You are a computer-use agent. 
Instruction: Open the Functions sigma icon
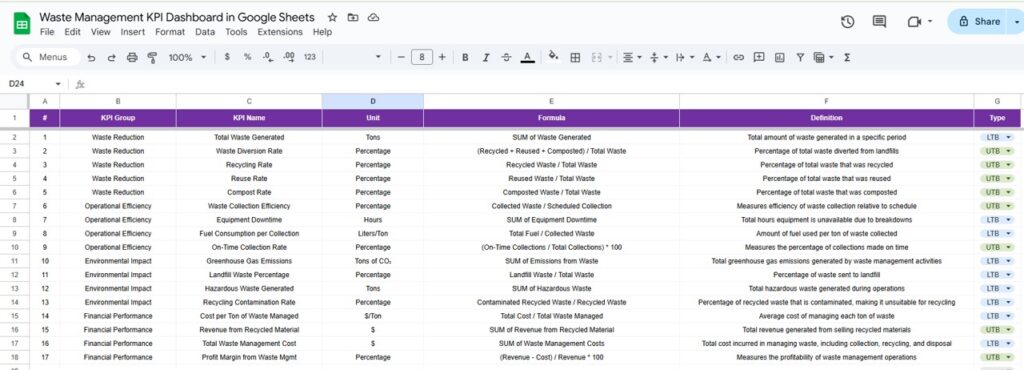coord(847,57)
